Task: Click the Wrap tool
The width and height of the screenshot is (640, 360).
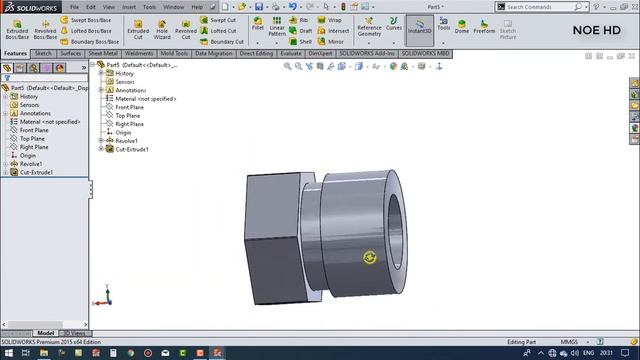Action: [x=330, y=20]
